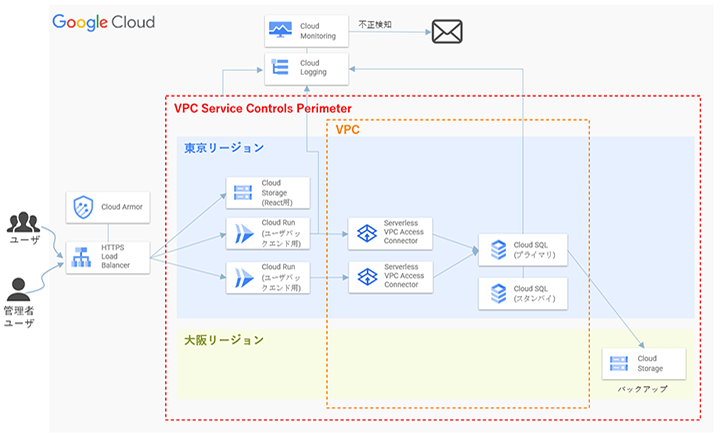This screenshot has height=437, width=720.
Task: Click the 'Cloud SQL (プライマリ)' label text
Action: coord(534,250)
